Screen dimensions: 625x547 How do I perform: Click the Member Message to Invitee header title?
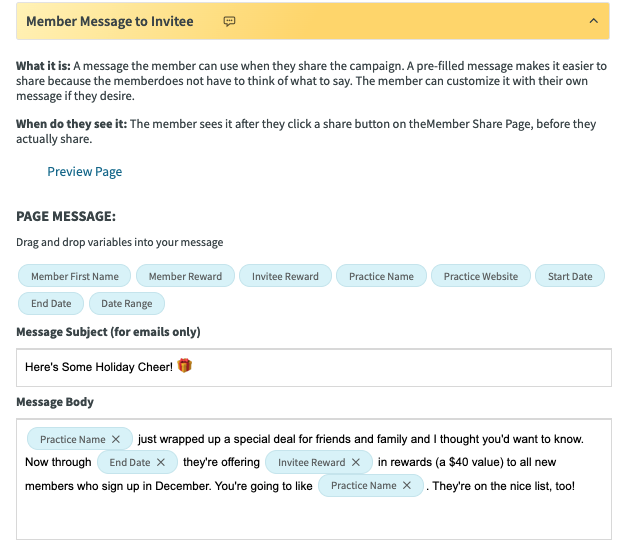coord(110,21)
